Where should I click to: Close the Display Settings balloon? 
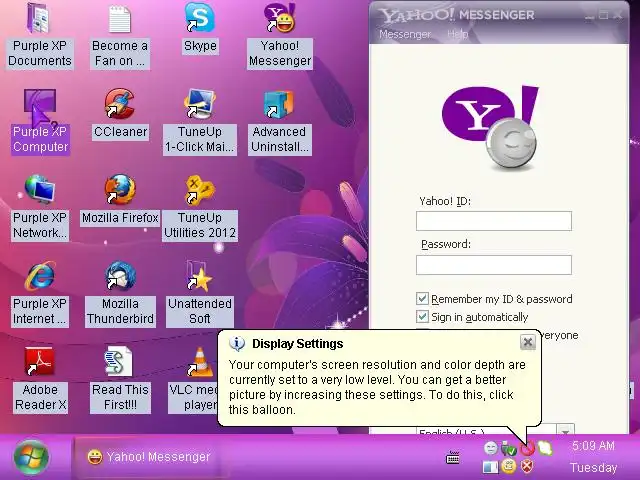528,342
